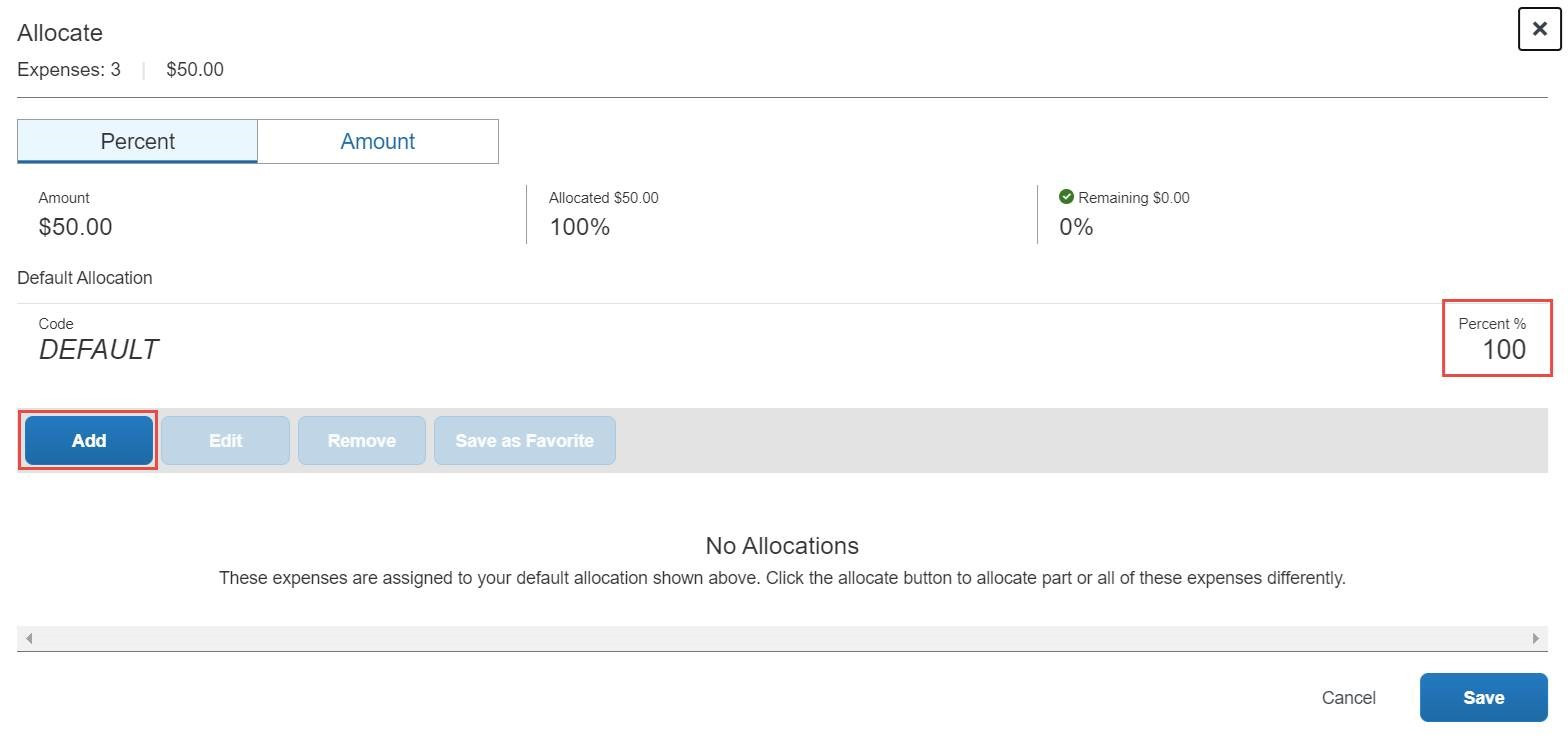This screenshot has width=1568, height=740.
Task: Click the left scroll arrow
Action: tap(29, 638)
